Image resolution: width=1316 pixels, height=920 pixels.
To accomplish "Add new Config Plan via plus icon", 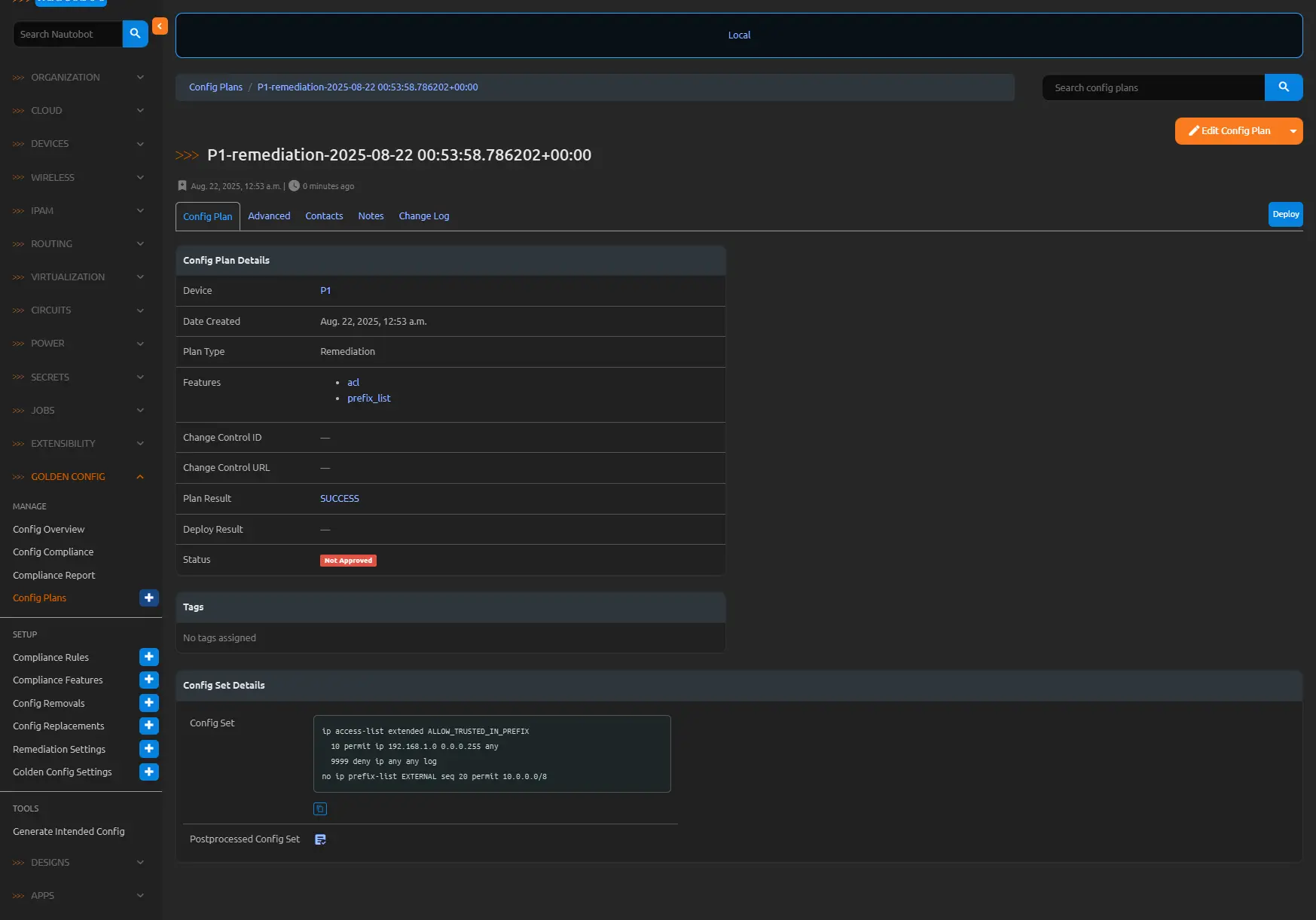I will 149,598.
